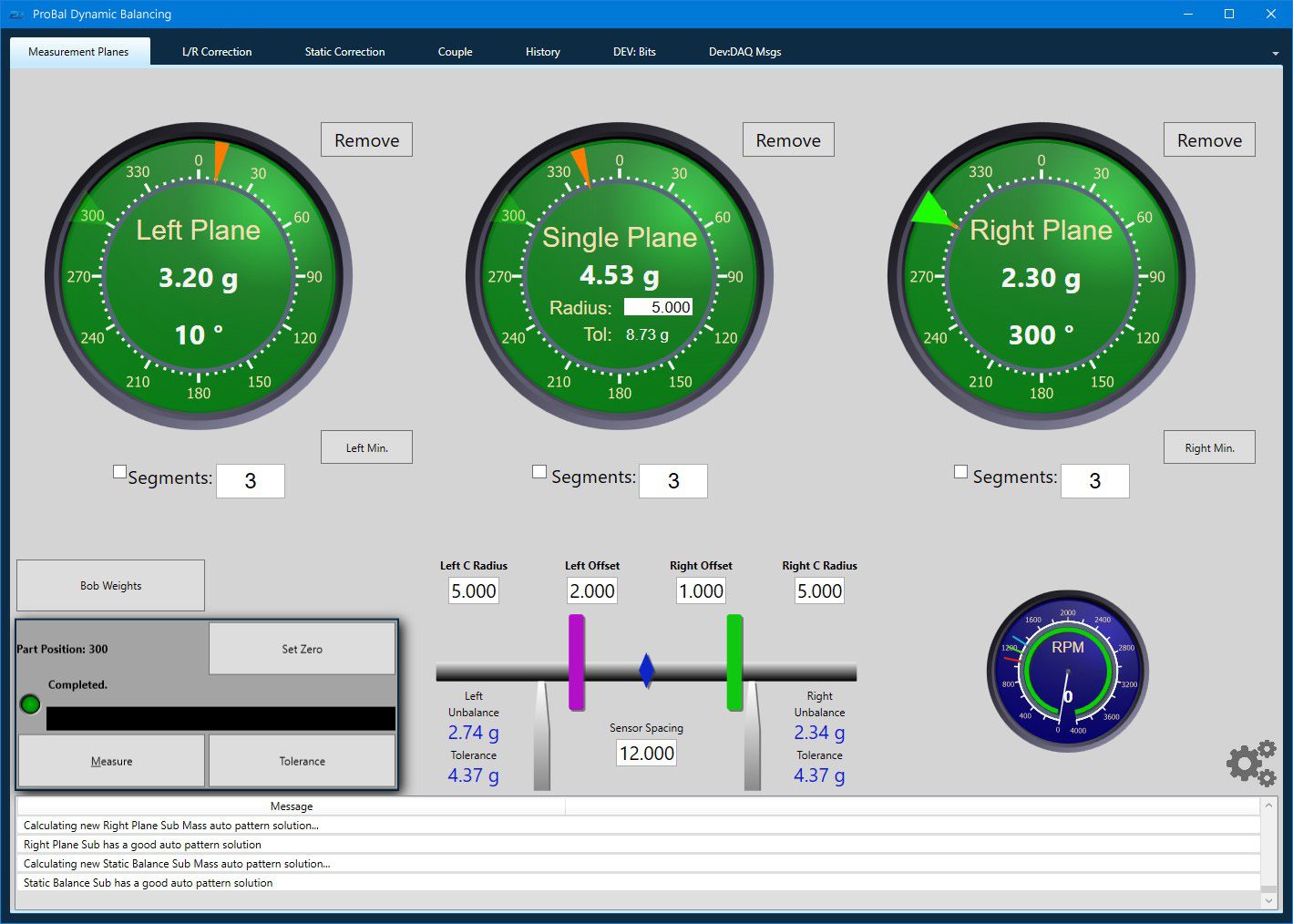Image resolution: width=1293 pixels, height=924 pixels.
Task: Click the Left Offset field
Action: coord(592,590)
